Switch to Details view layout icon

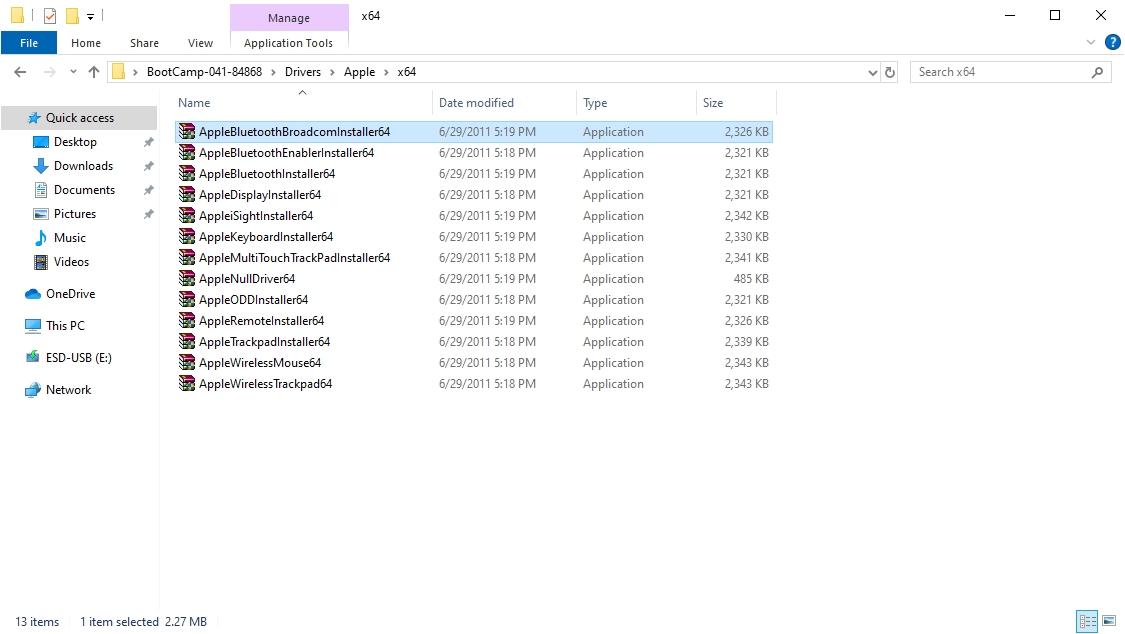tap(1088, 621)
